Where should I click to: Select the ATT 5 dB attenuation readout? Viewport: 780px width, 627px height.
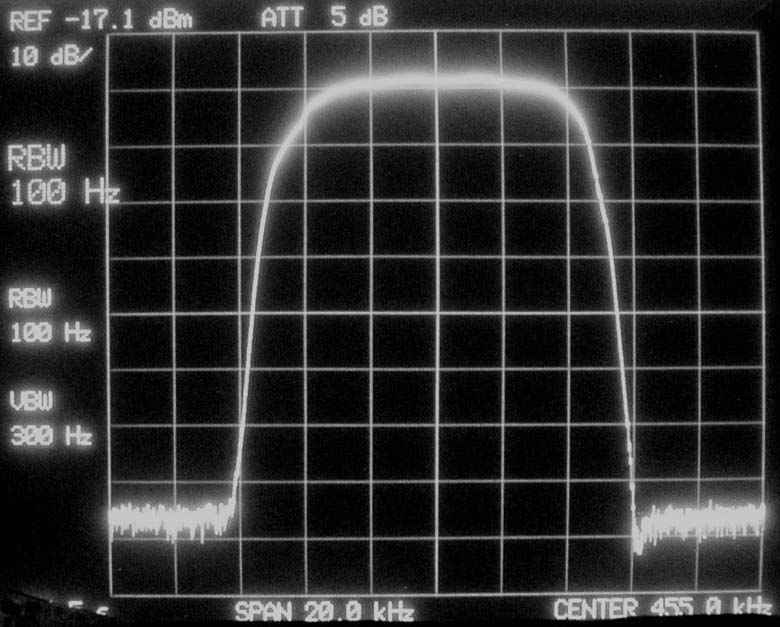tap(325, 17)
